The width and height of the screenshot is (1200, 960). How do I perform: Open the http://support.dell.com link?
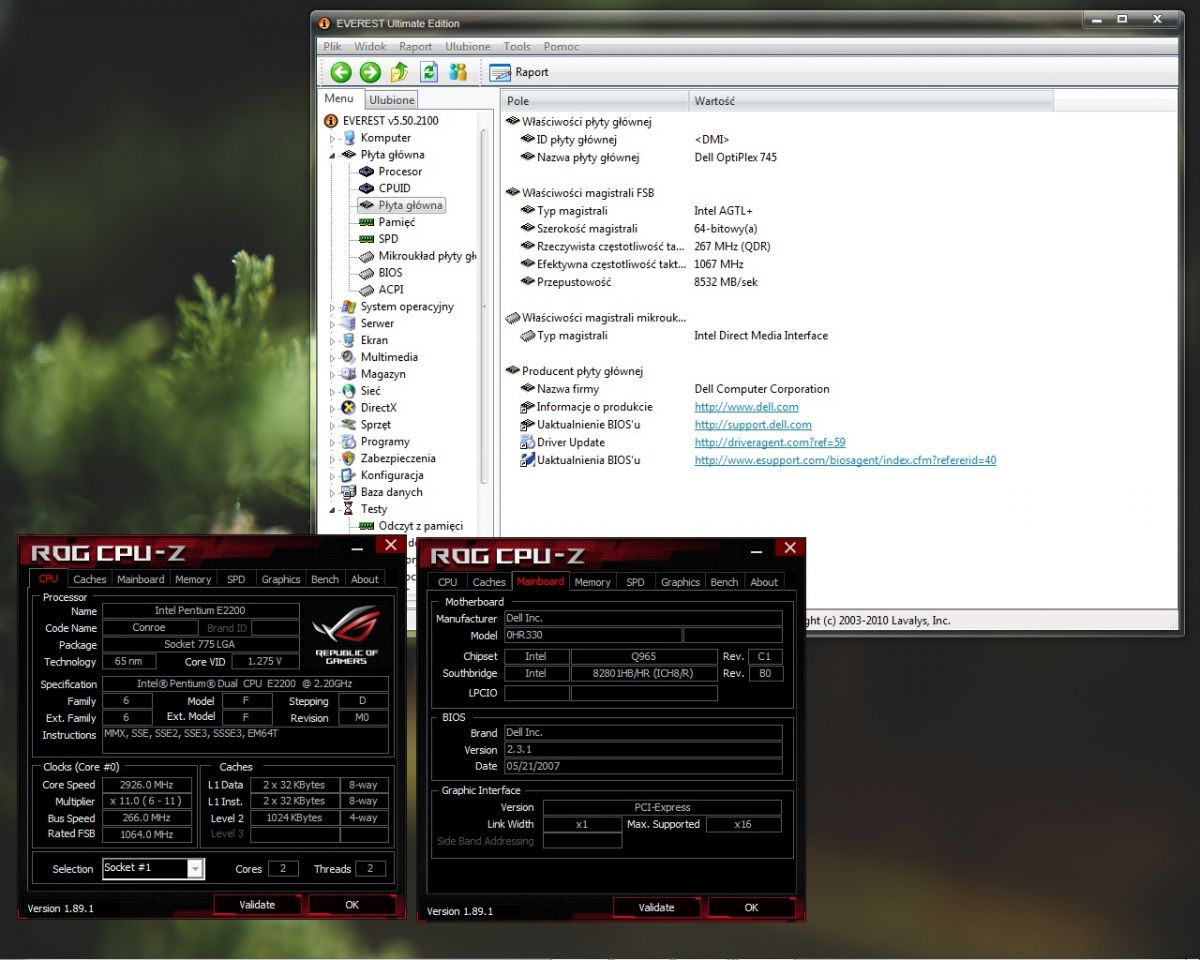[753, 425]
